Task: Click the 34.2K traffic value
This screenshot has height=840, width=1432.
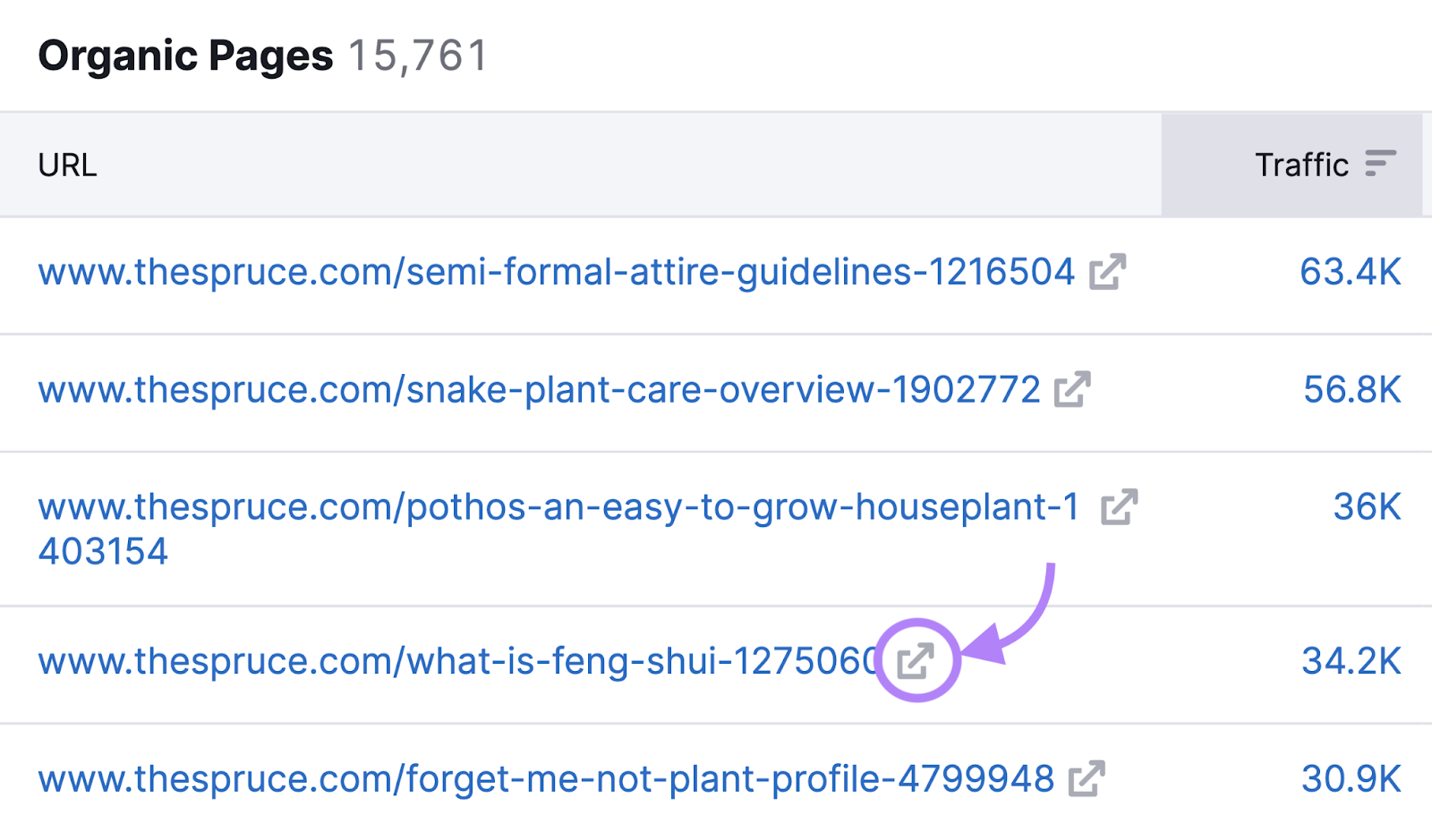Action: coord(1351,661)
